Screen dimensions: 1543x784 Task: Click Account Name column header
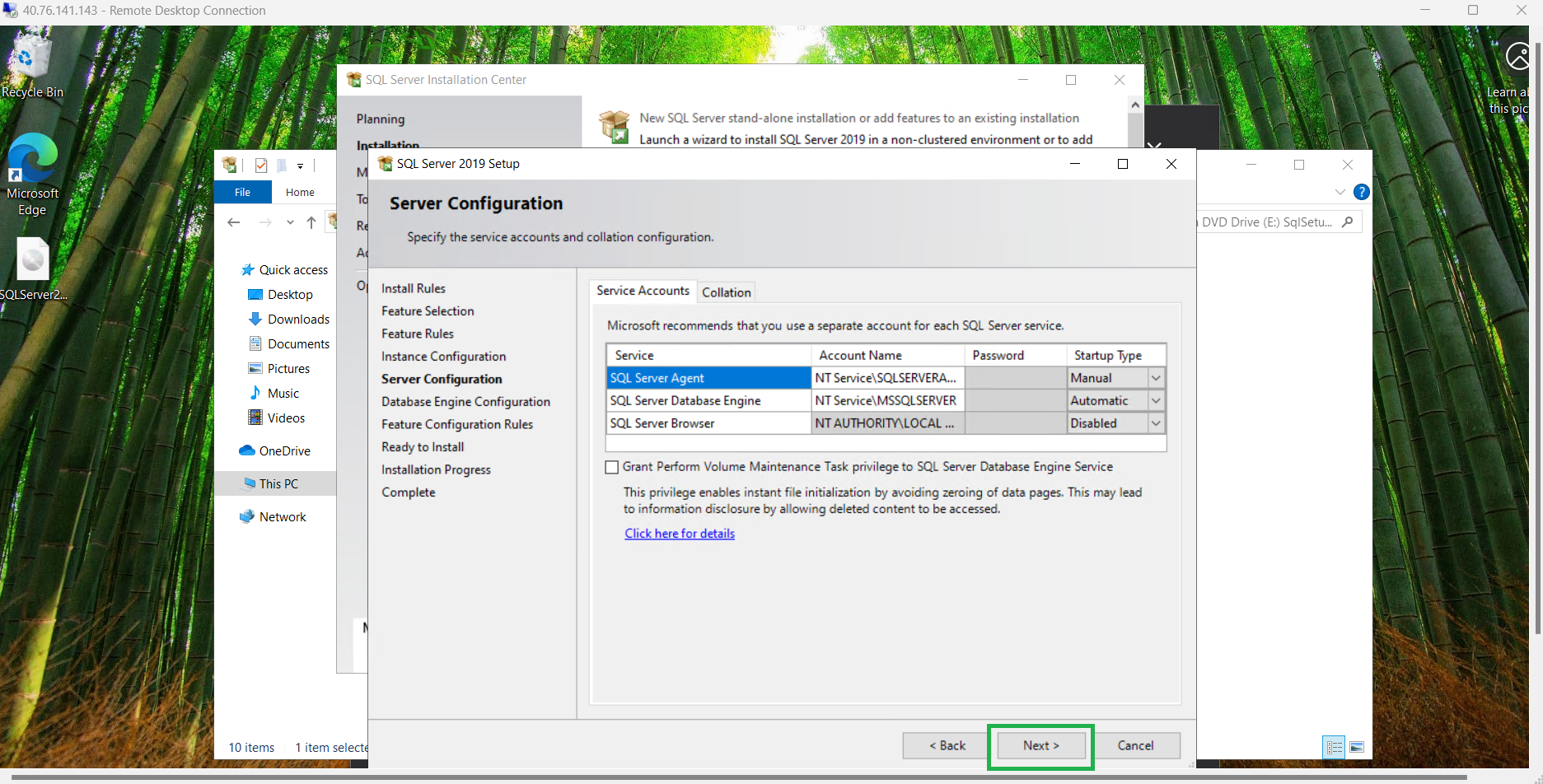pos(888,356)
